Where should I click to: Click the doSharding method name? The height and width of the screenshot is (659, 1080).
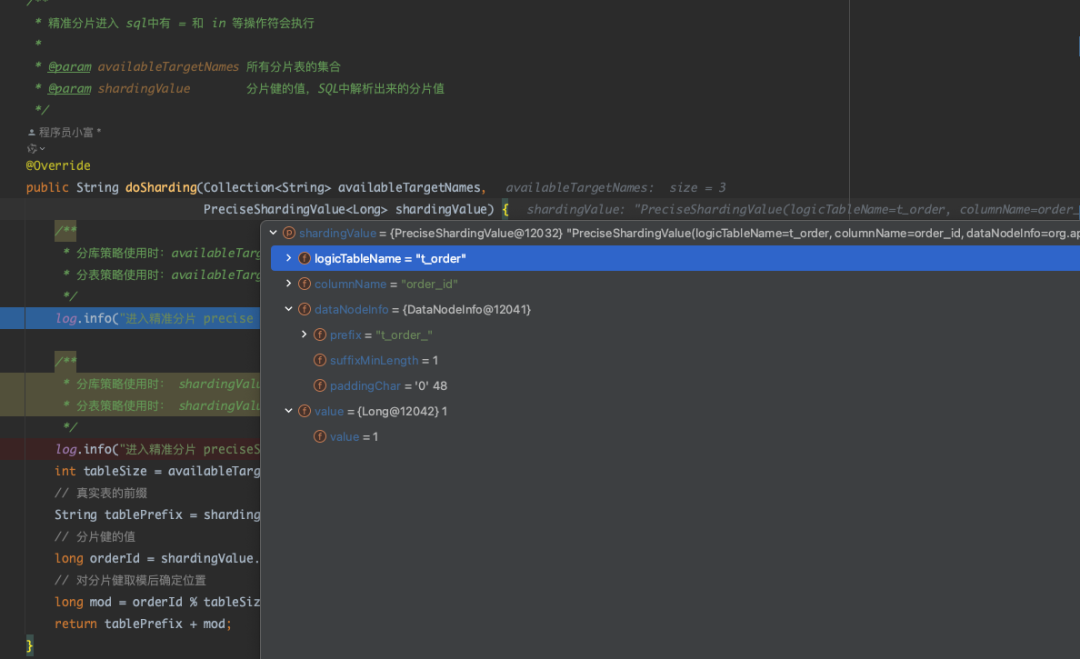(x=160, y=187)
